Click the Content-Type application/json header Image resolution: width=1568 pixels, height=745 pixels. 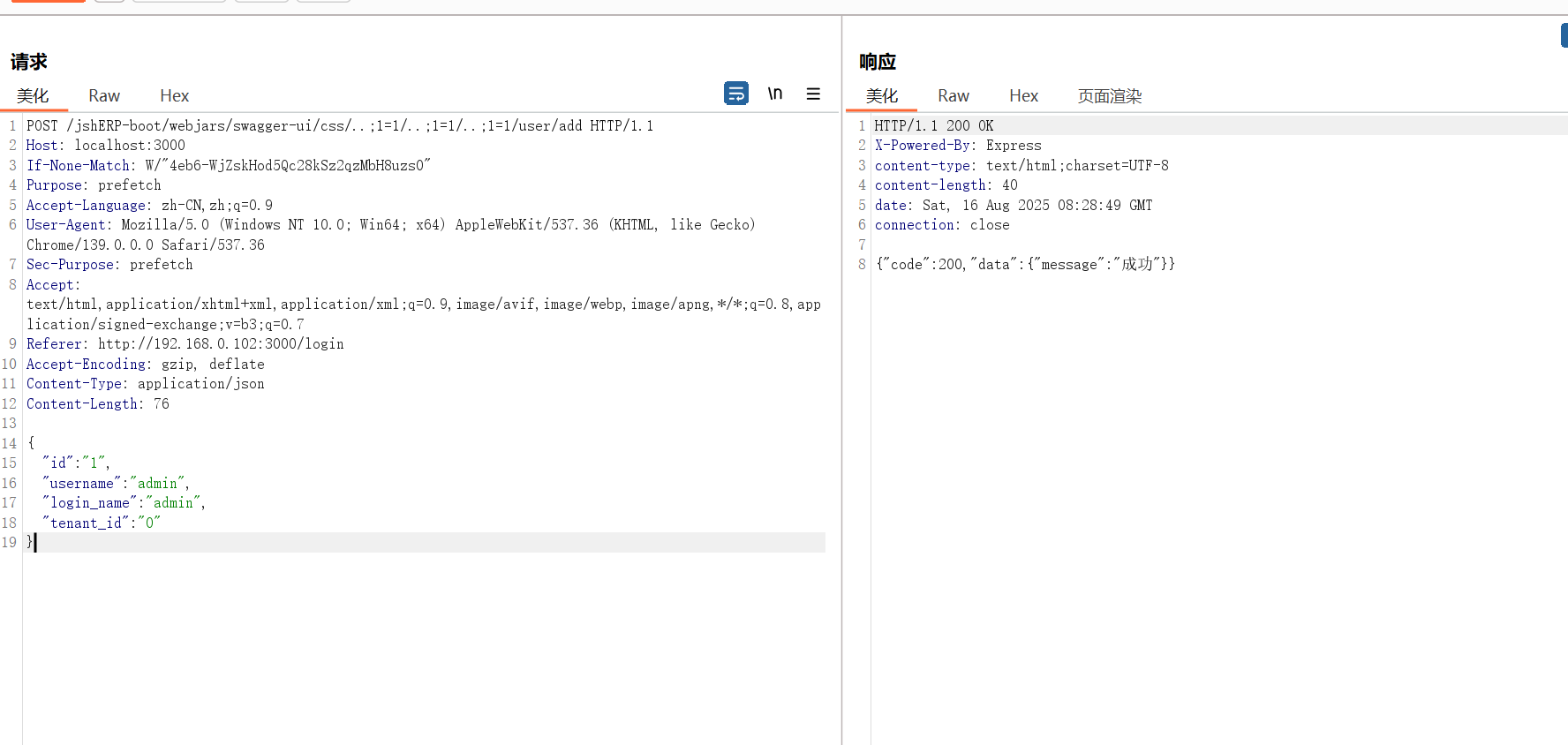pyautogui.click(x=145, y=383)
